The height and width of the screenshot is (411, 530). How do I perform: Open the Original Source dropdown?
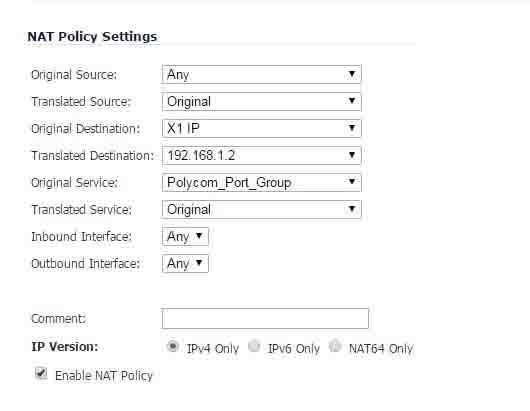(261, 74)
